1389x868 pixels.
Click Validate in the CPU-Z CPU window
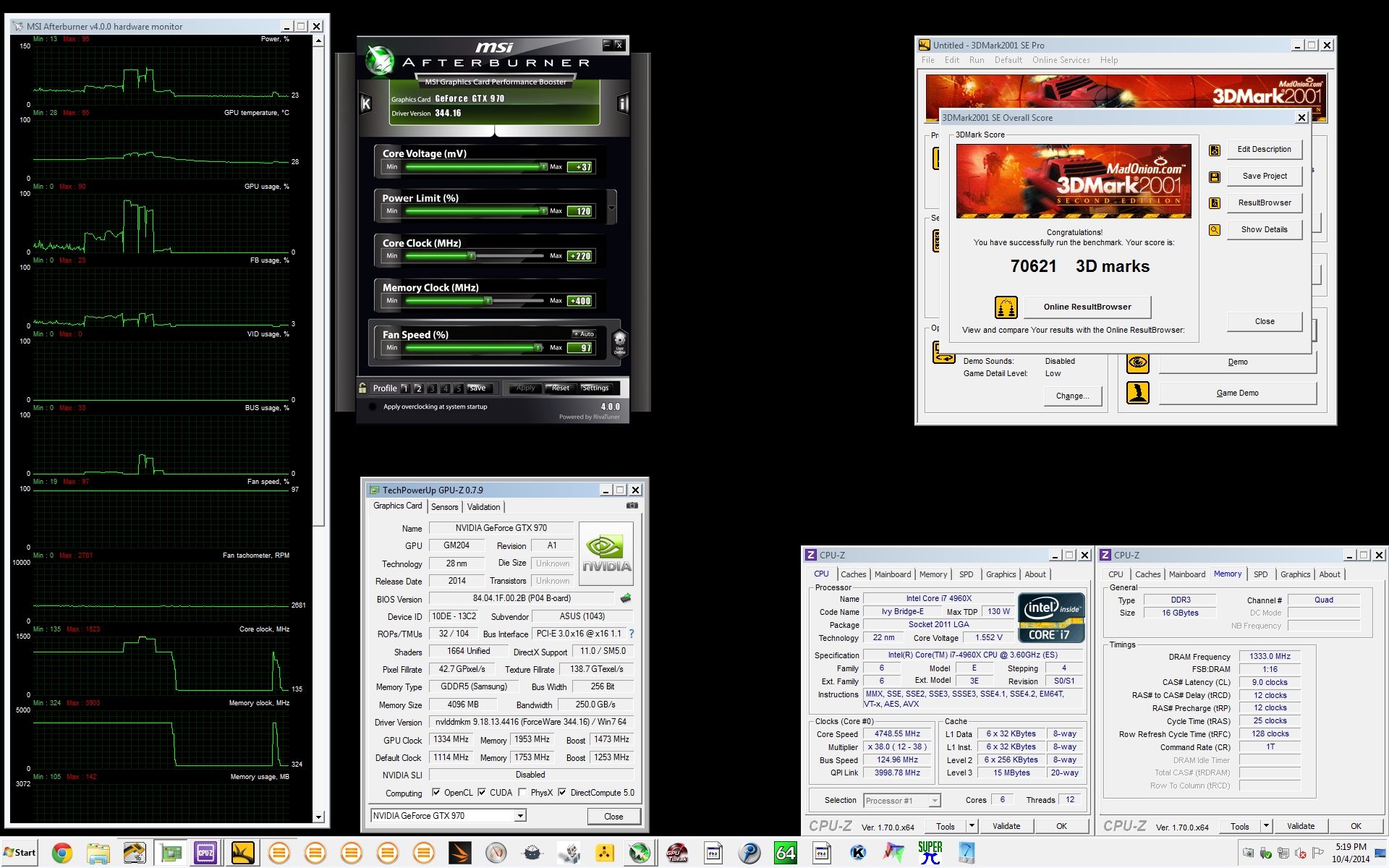[1006, 826]
